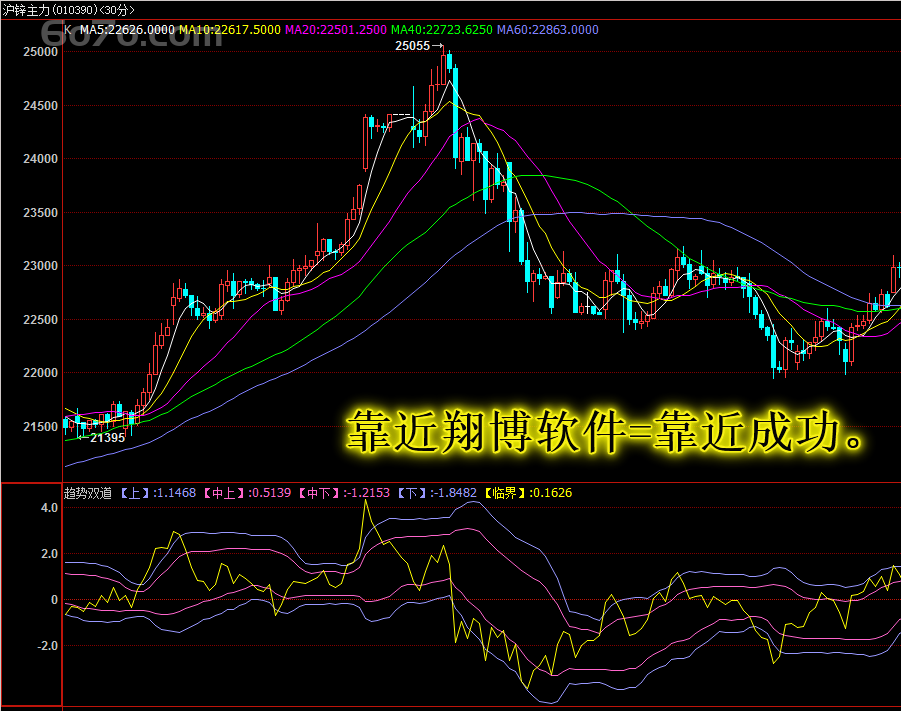The width and height of the screenshot is (901, 711).
Task: Click the 趋势双道 indicator name
Action: pyautogui.click(x=88, y=493)
